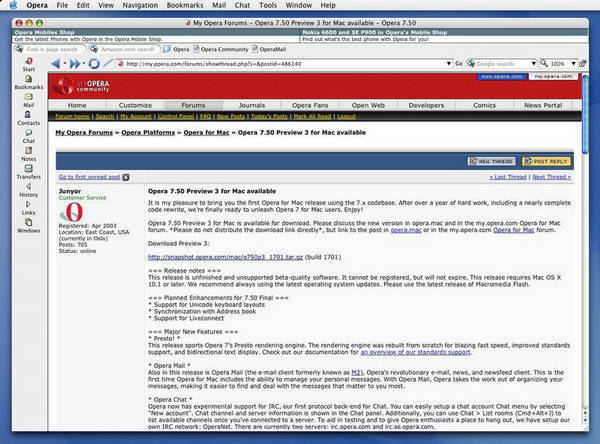This screenshot has width=600, height=444.
Task: Click the page vertical scrollbar thumb
Action: click(585, 114)
